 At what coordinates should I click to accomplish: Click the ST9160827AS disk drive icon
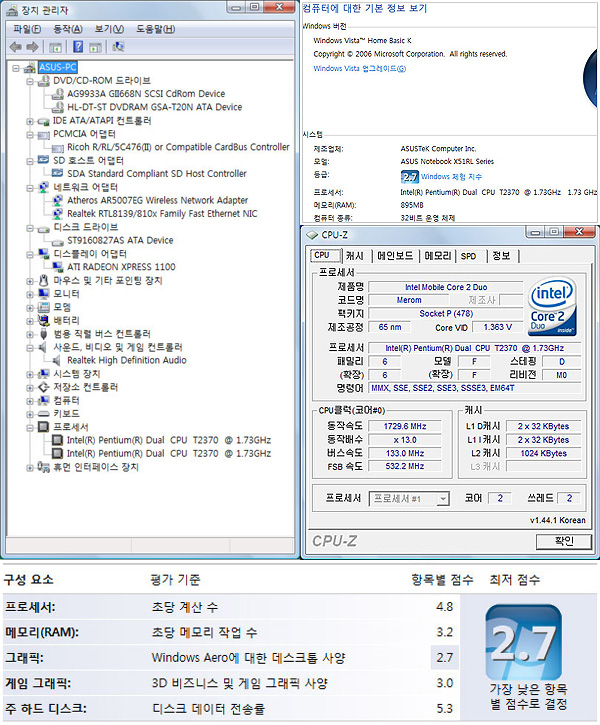pos(58,241)
